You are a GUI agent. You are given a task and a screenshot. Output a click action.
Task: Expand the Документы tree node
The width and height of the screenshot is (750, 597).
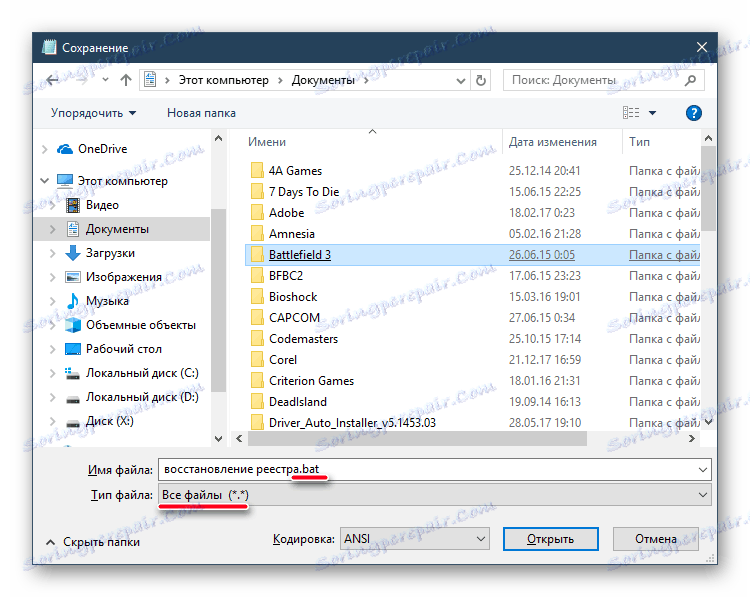pos(53,229)
